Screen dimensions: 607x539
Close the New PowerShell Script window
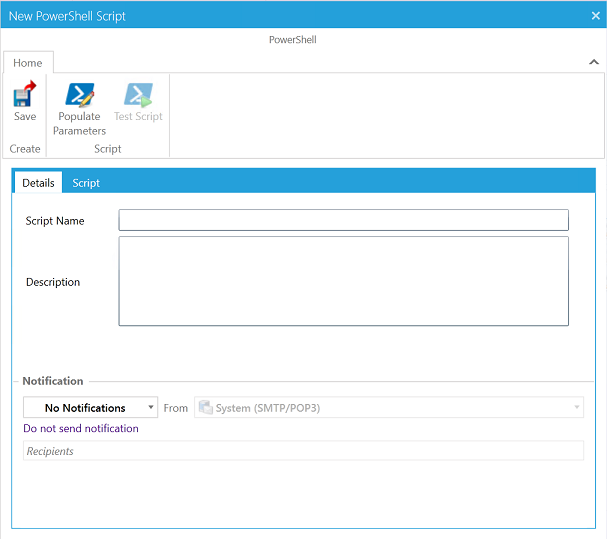(595, 16)
